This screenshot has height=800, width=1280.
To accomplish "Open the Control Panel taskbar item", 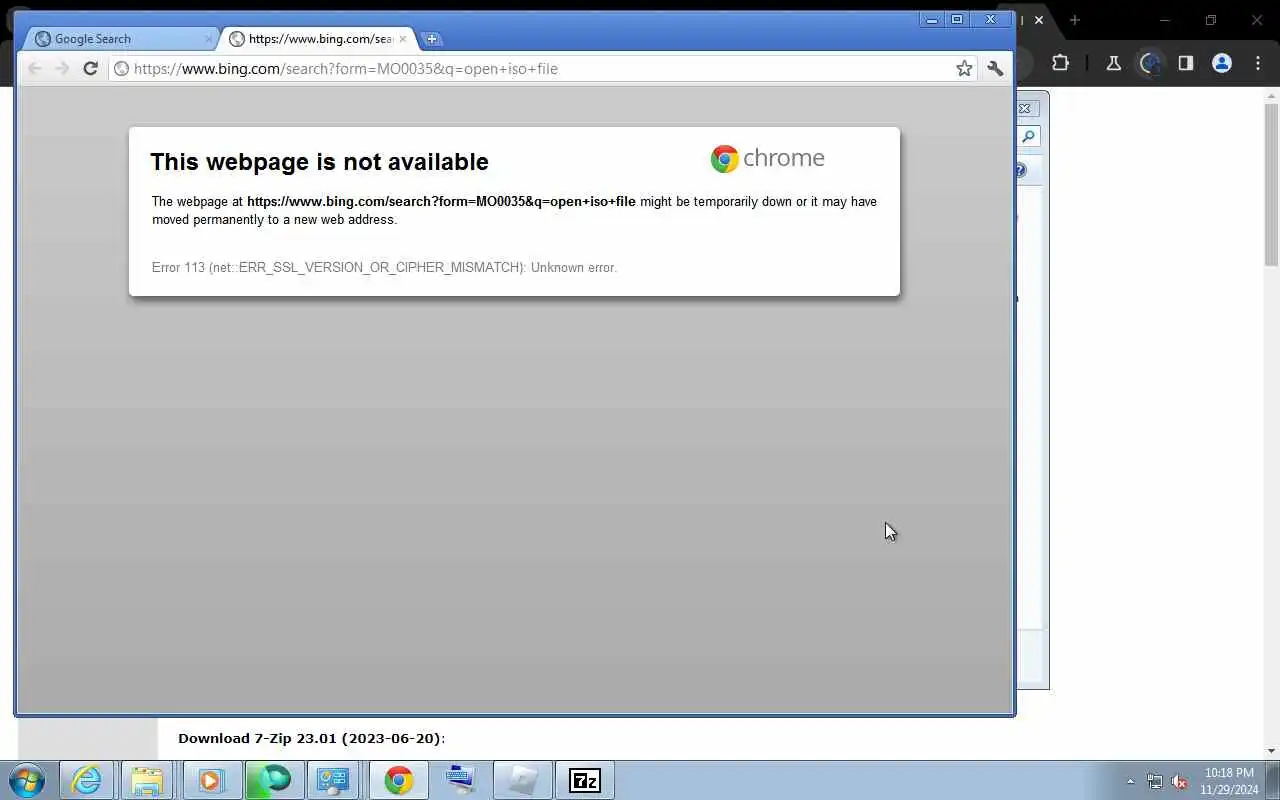I will [x=333, y=780].
